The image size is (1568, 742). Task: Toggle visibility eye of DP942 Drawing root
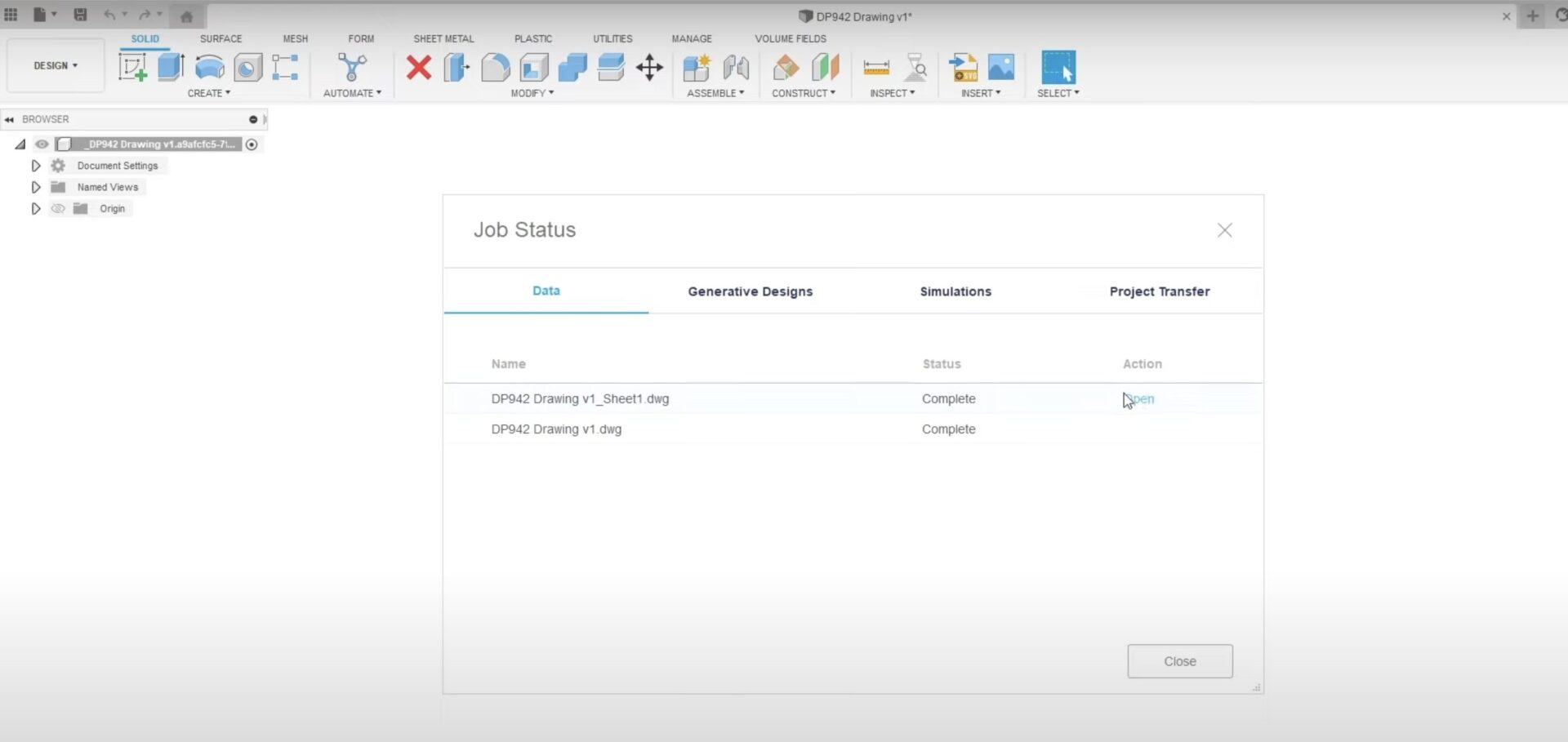42,144
